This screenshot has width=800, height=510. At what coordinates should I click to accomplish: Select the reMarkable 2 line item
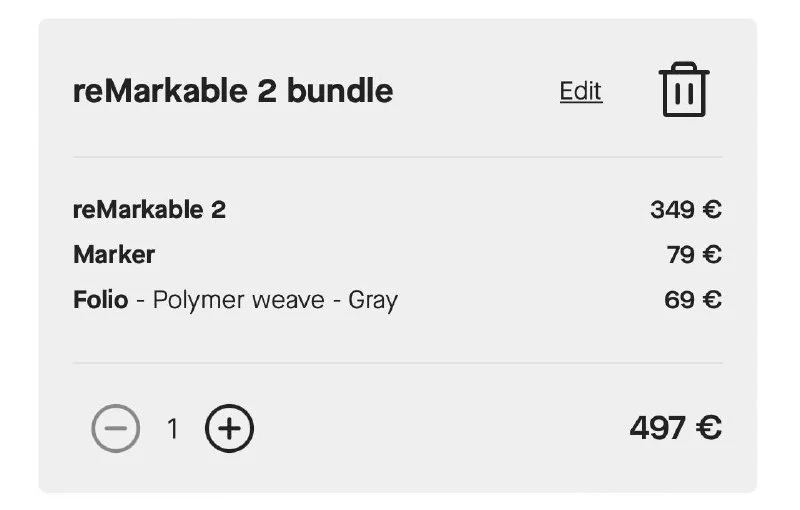(150, 210)
